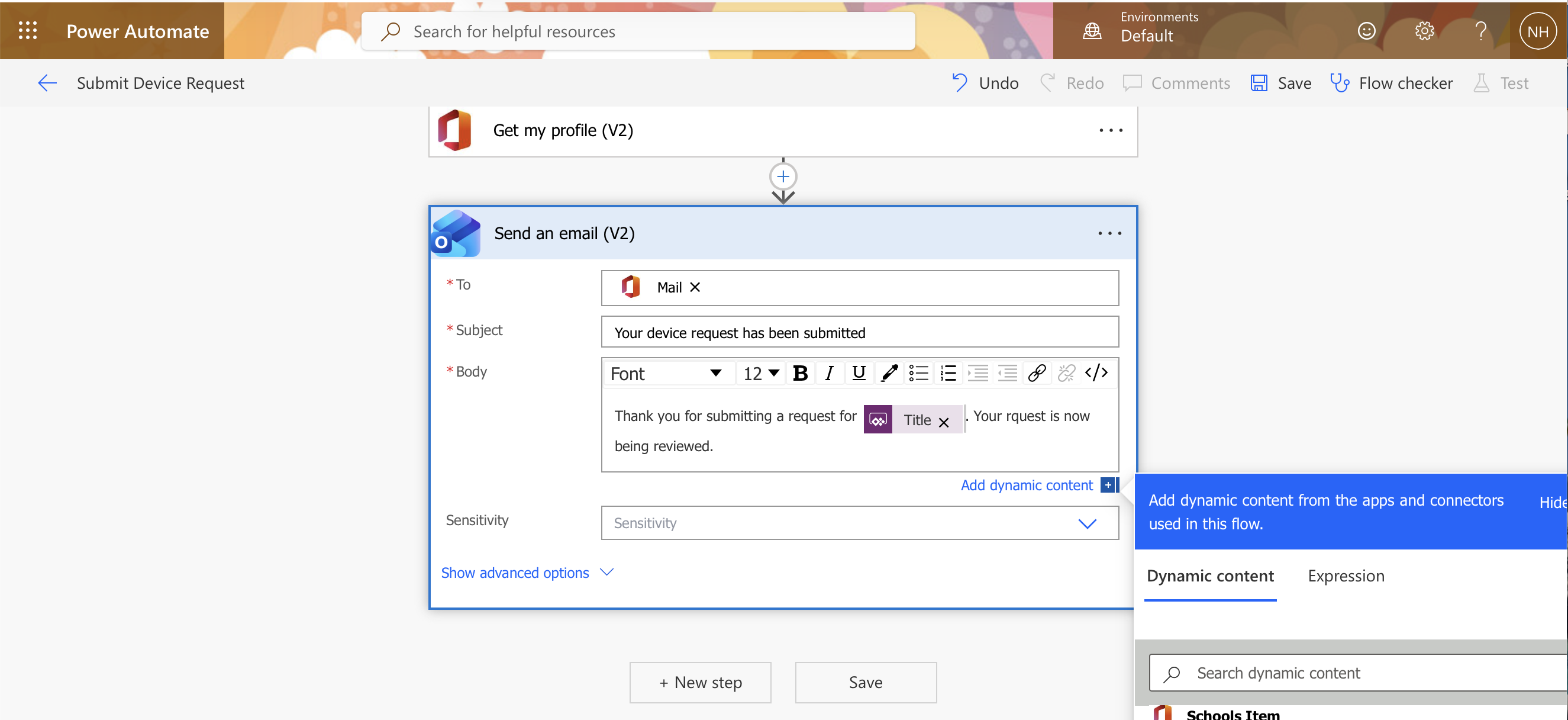Insert a step with the plus connector
The height and width of the screenshot is (720, 1568).
783,176
